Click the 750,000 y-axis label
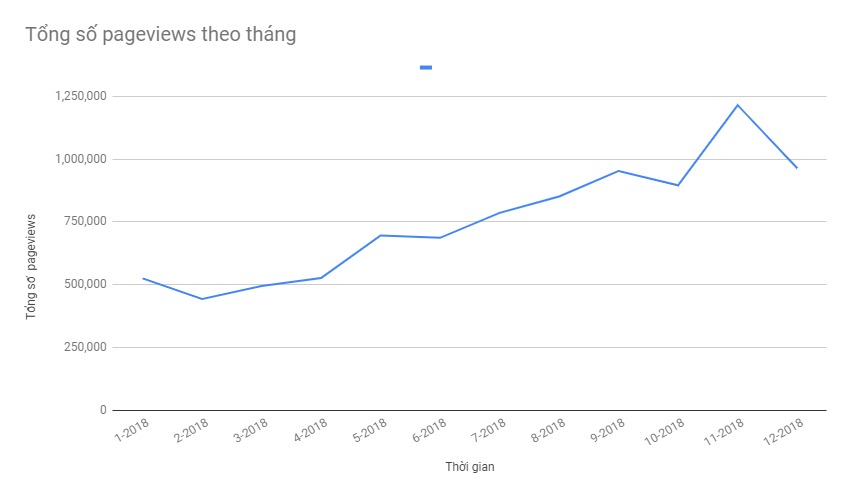This screenshot has width=851, height=498. click(x=85, y=221)
